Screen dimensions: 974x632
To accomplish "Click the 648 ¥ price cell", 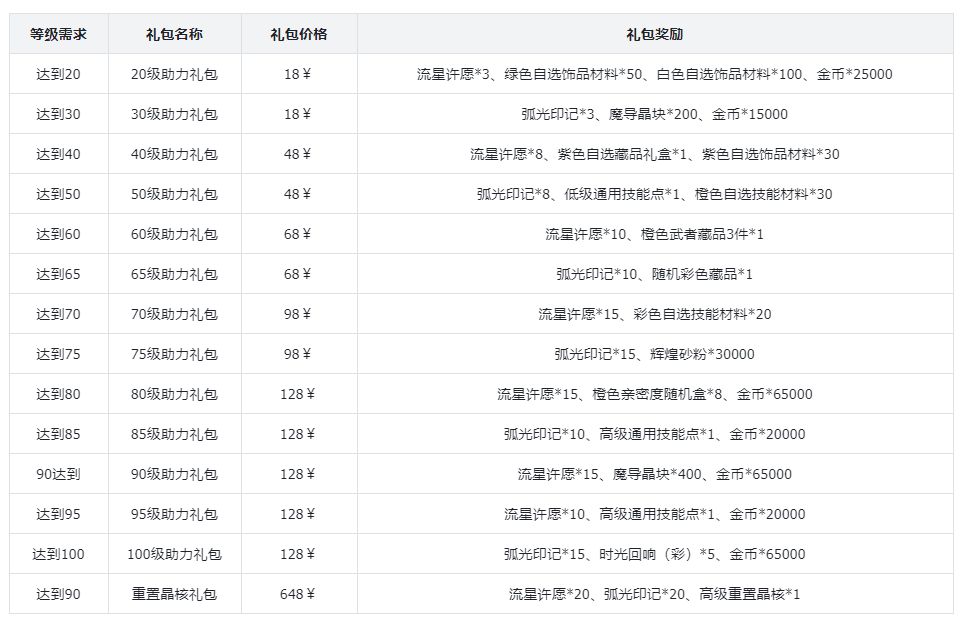I will coord(299,594).
